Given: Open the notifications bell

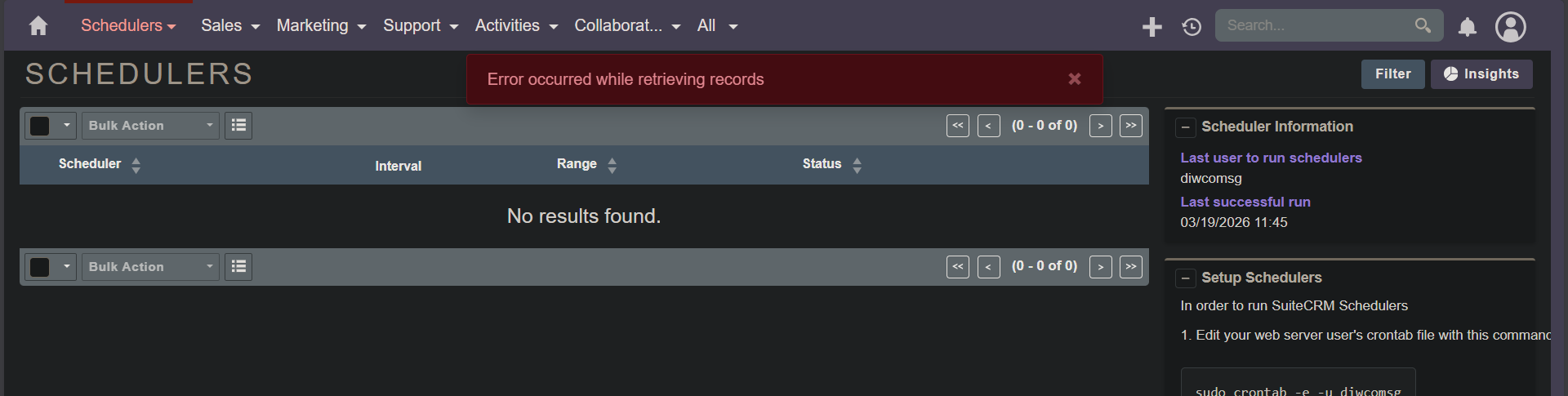Looking at the screenshot, I should click(x=1468, y=27).
